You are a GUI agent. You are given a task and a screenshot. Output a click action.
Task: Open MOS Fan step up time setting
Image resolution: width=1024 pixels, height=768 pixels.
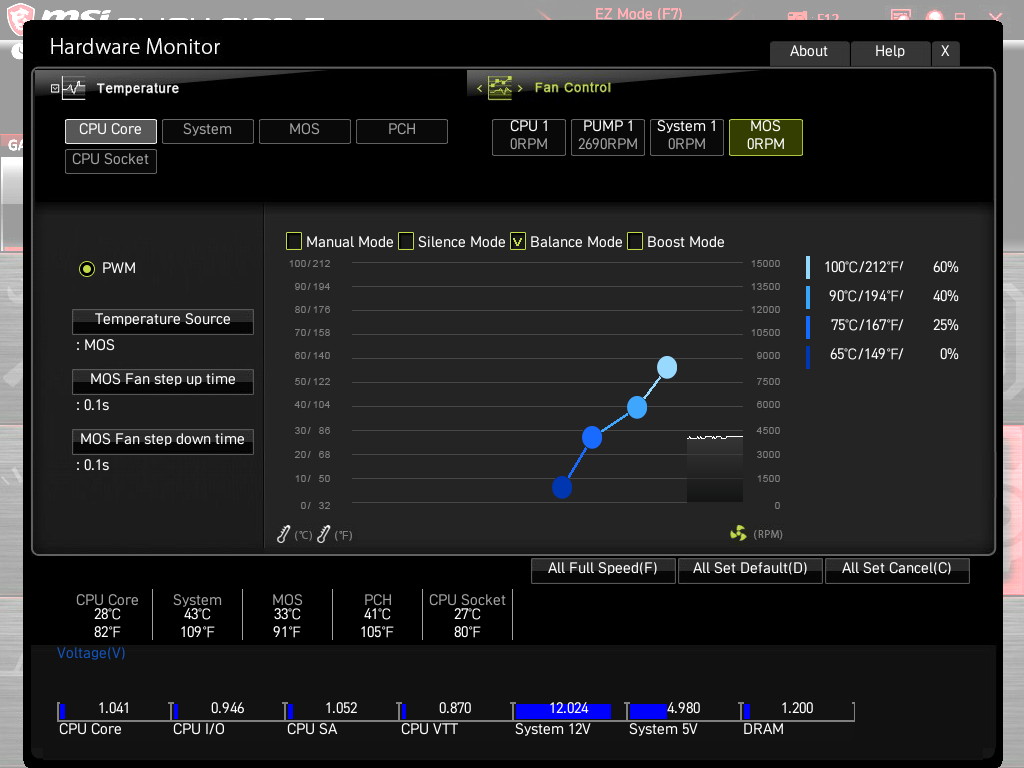pyautogui.click(x=163, y=381)
